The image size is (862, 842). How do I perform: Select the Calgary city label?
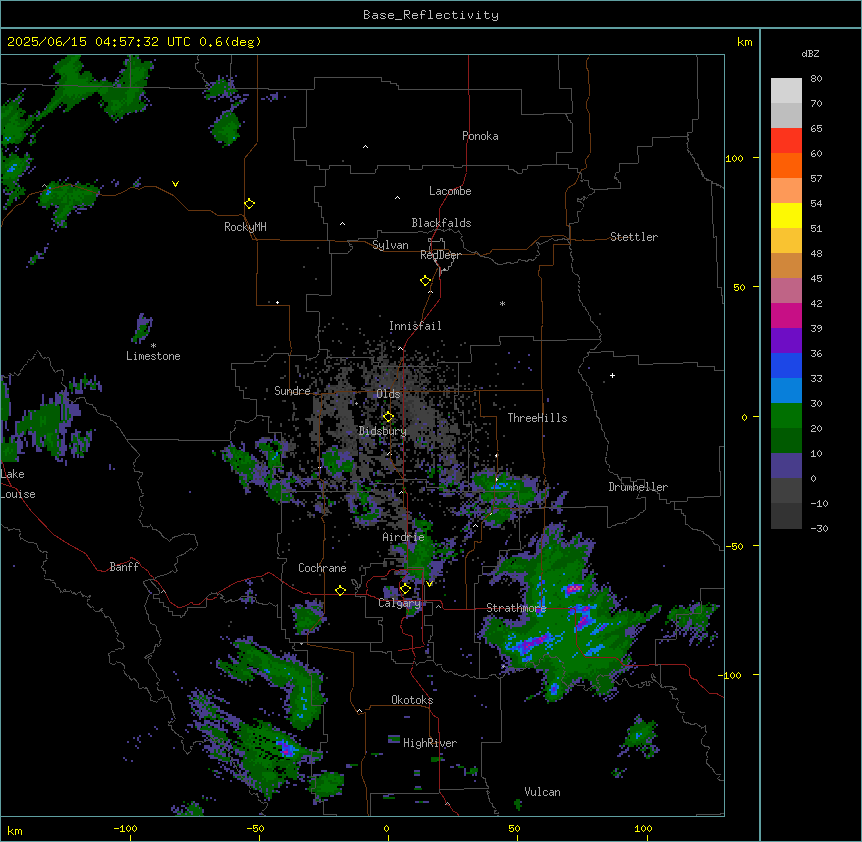click(x=400, y=603)
